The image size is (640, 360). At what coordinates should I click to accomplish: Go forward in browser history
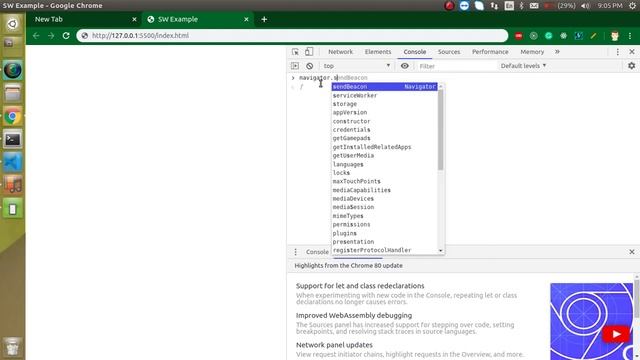pyautogui.click(x=51, y=36)
